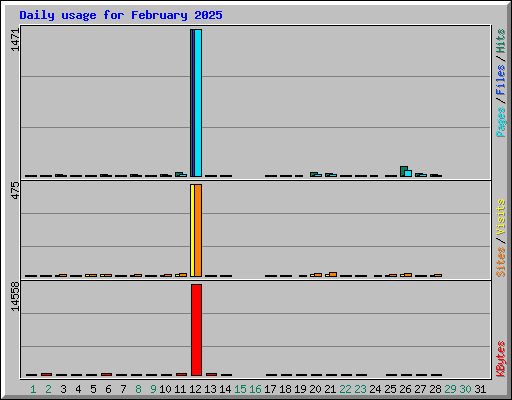Click the 'Files' legend label
512x400 pixels.
click(500, 79)
